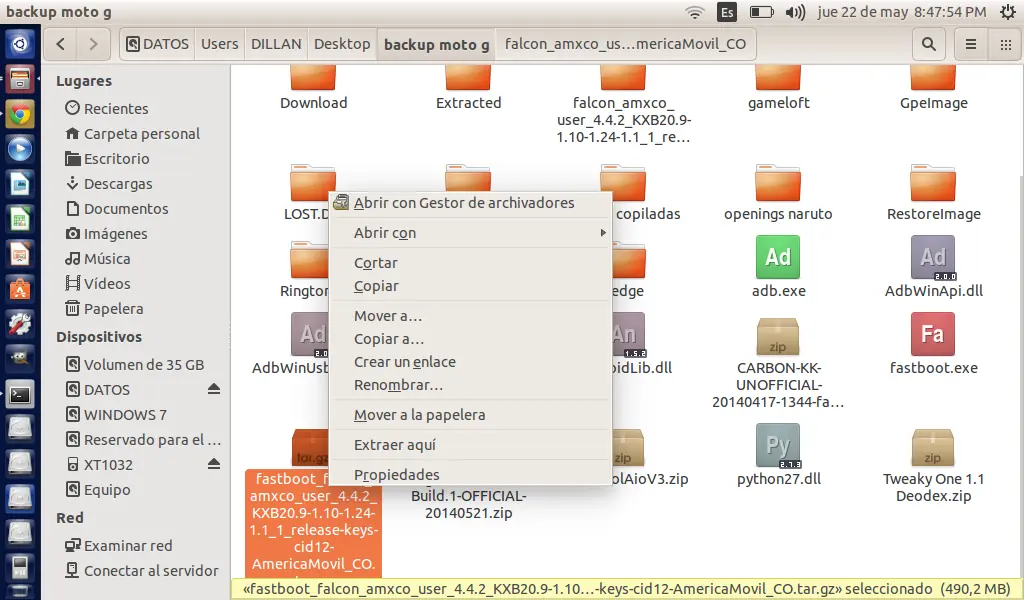This screenshot has width=1024, height=600.
Task: Go back with the left arrow button
Action: 61,44
